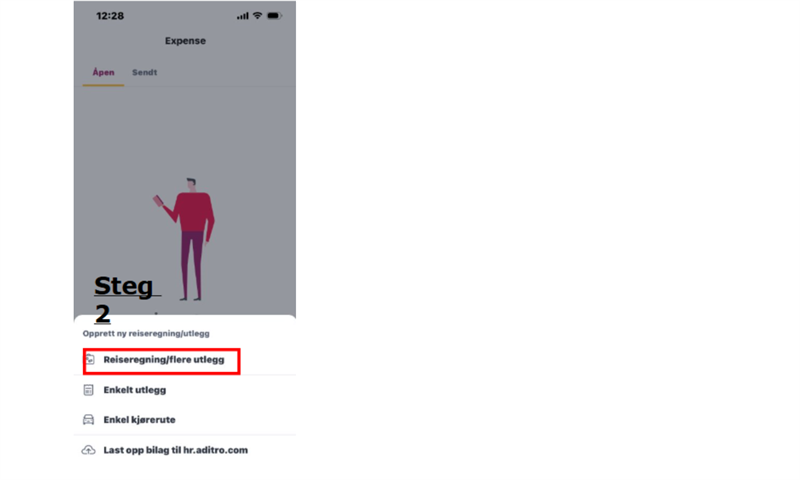The height and width of the screenshot is (480, 800).
Task: Tap the Steg 2 heading text
Action: (x=124, y=300)
